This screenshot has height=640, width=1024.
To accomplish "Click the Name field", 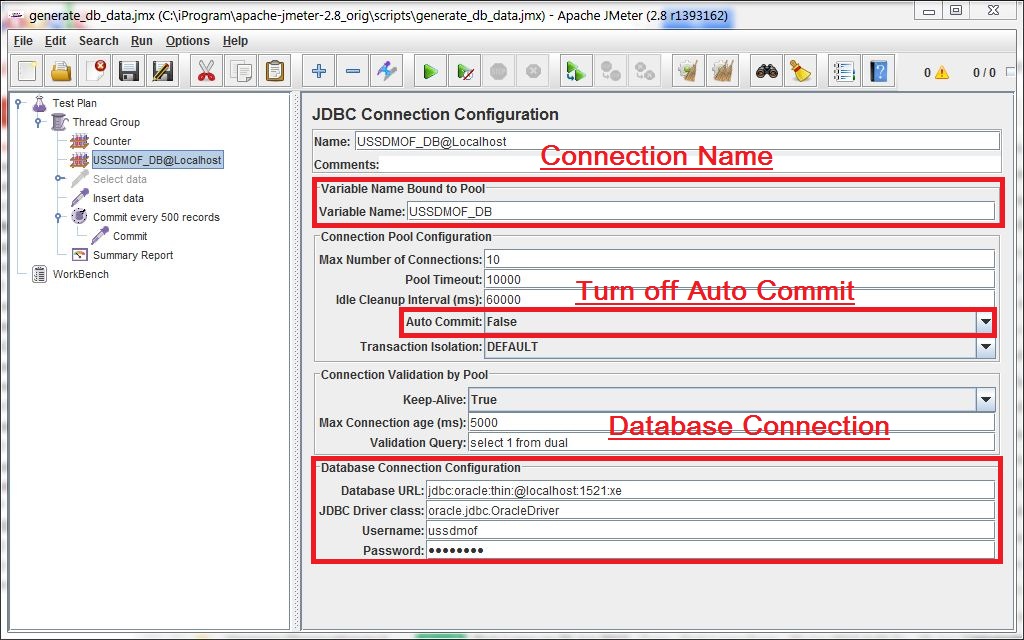I will [677, 141].
